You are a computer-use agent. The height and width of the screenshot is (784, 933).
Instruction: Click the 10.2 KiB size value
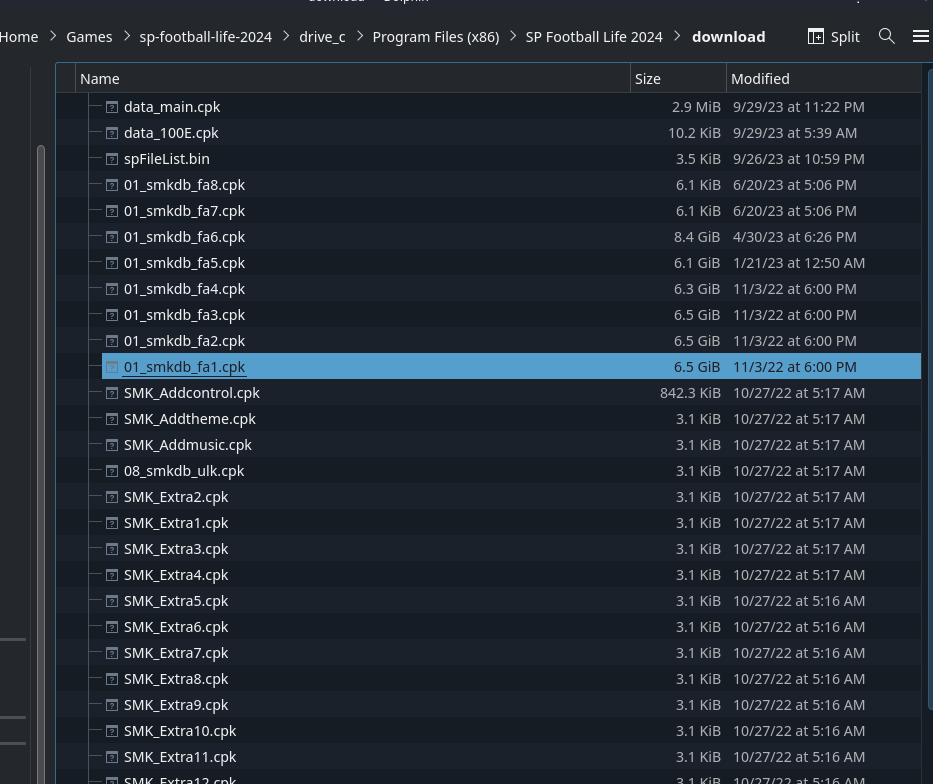(694, 133)
